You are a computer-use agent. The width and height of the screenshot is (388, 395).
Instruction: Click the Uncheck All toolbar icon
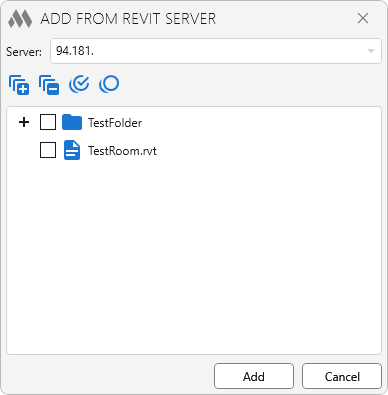tap(109, 84)
